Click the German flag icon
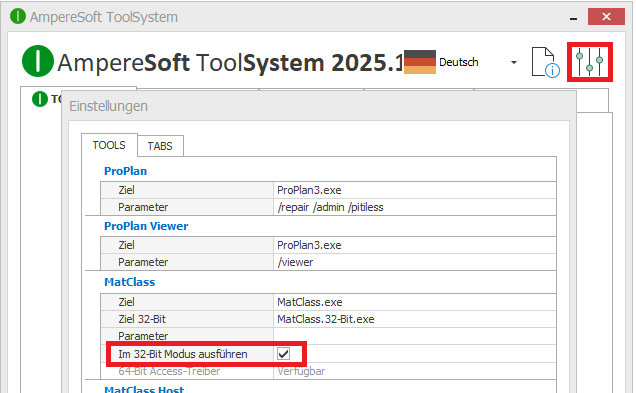Screen dimensions: 636x393 coord(420,62)
